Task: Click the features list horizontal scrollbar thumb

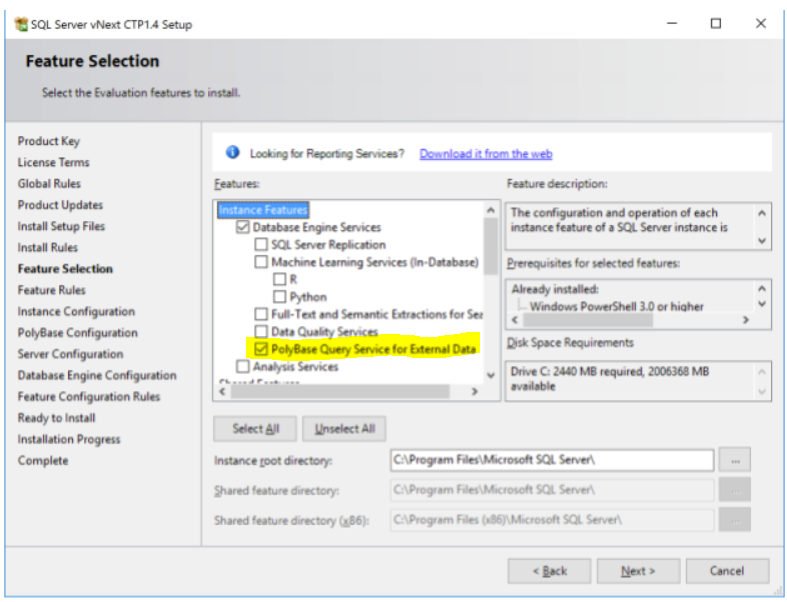Action: [340, 391]
